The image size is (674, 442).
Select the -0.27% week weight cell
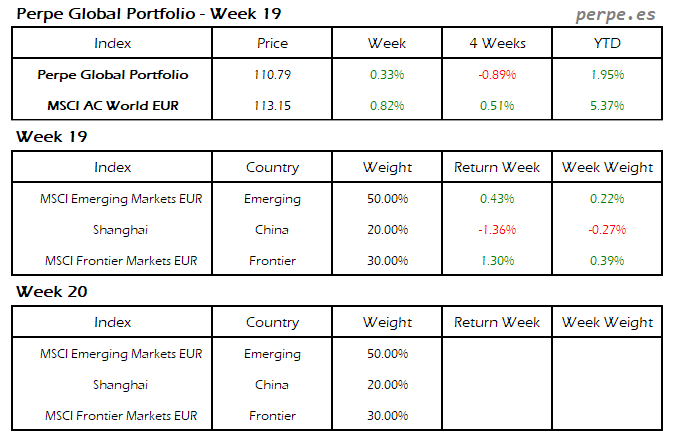click(607, 229)
